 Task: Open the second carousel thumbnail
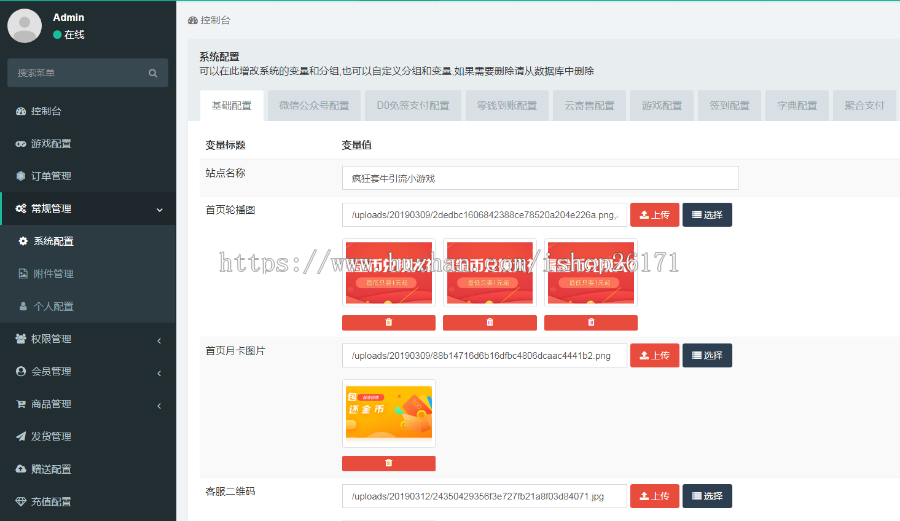[x=490, y=273]
